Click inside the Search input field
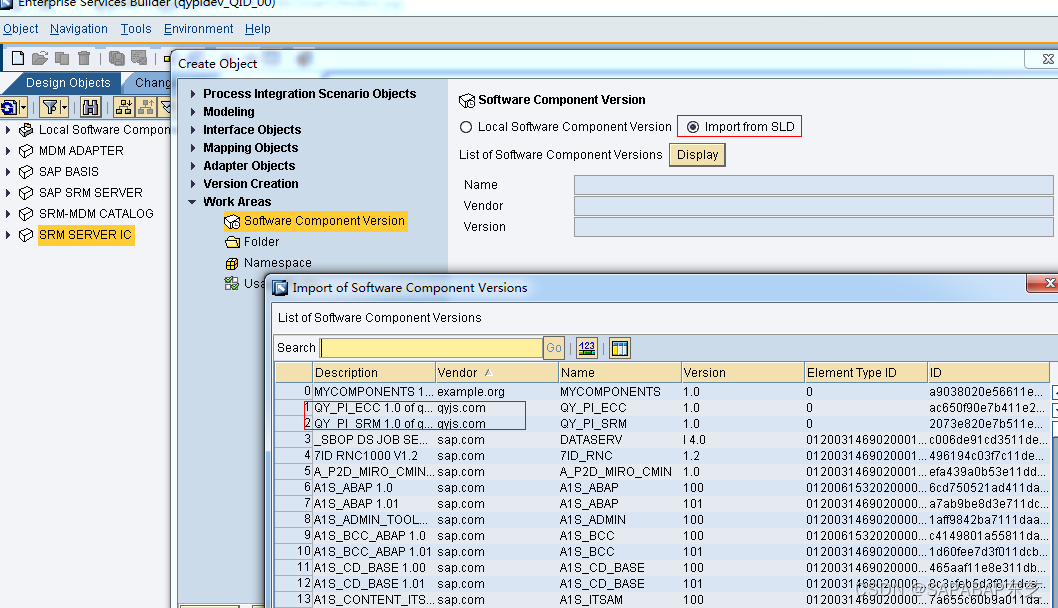The height and width of the screenshot is (608, 1058). click(430, 348)
